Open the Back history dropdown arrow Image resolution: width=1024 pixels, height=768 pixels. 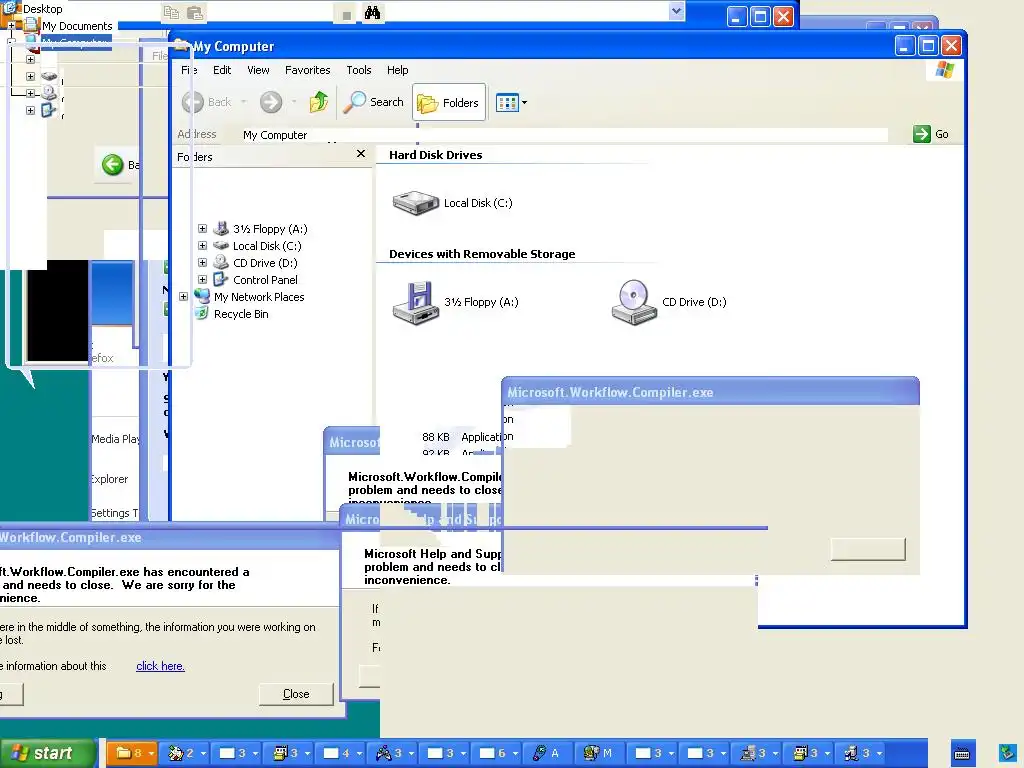(244, 102)
